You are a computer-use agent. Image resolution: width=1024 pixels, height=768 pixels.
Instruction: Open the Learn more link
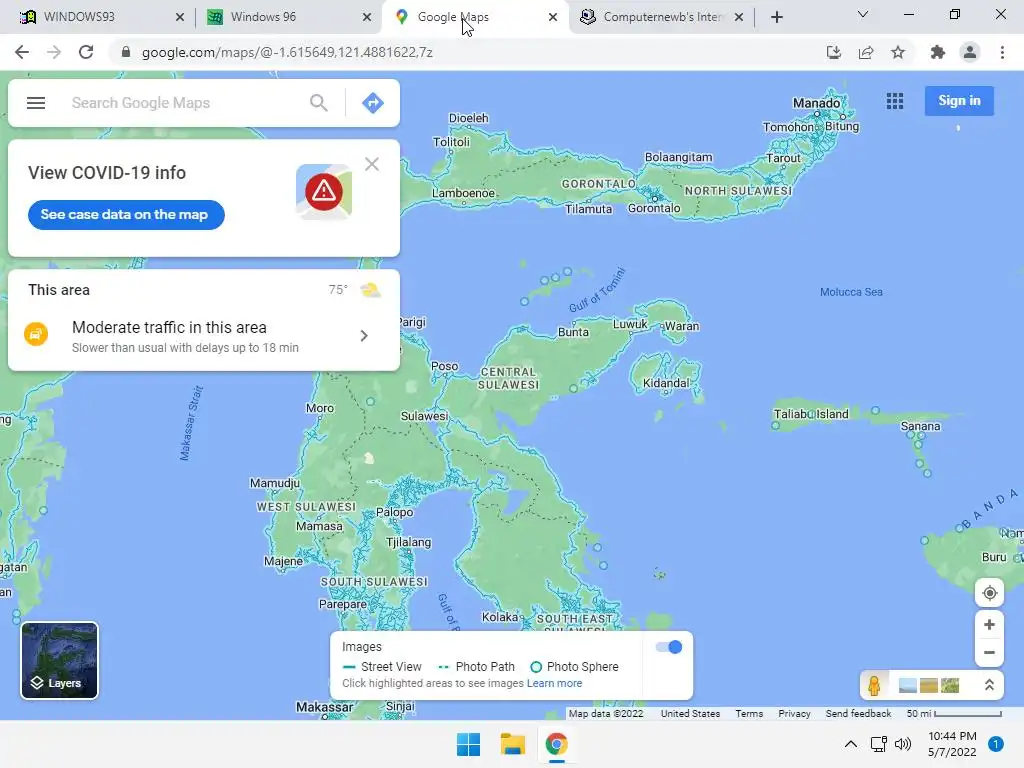[554, 683]
